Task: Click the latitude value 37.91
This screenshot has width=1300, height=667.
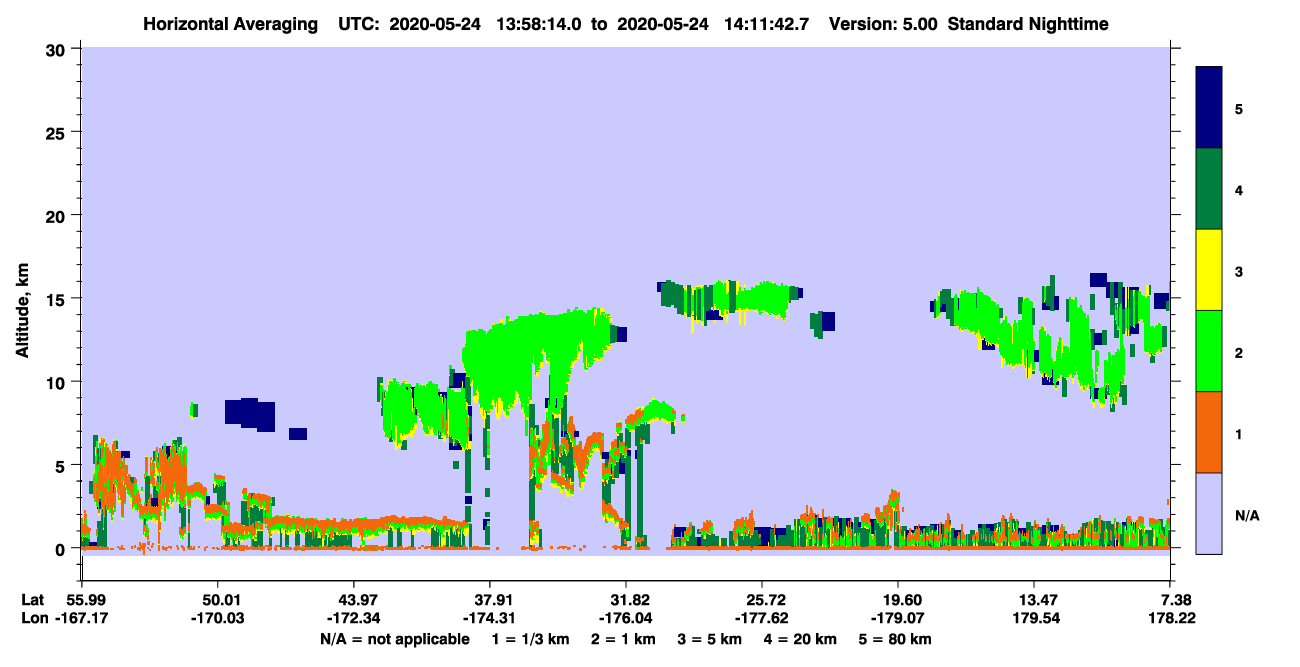Action: click(x=490, y=599)
